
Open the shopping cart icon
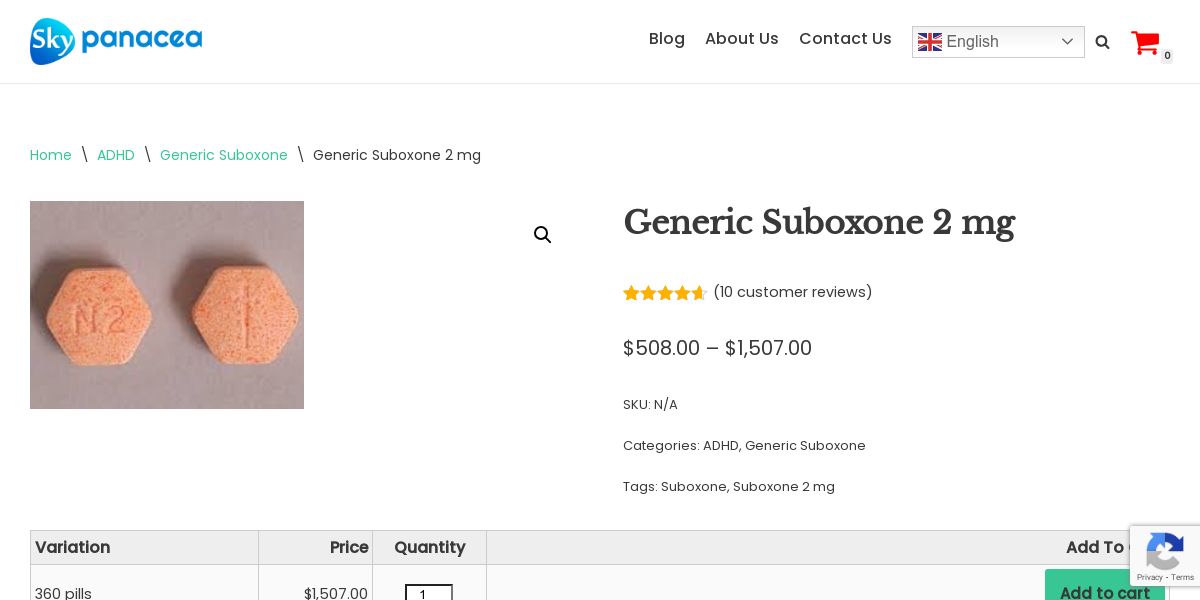point(1145,43)
